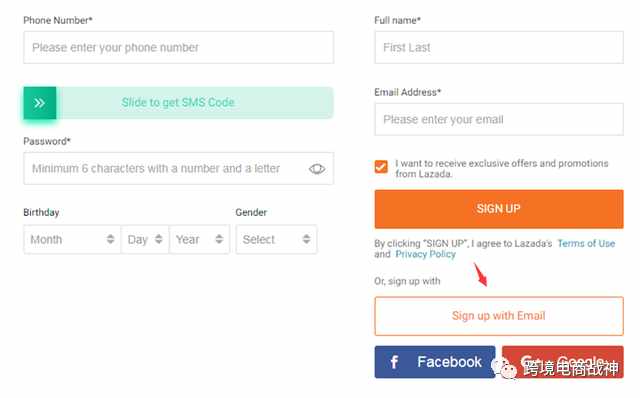Open the Terms of Use link
Viewport: 640px width, 398px height.
pos(586,243)
